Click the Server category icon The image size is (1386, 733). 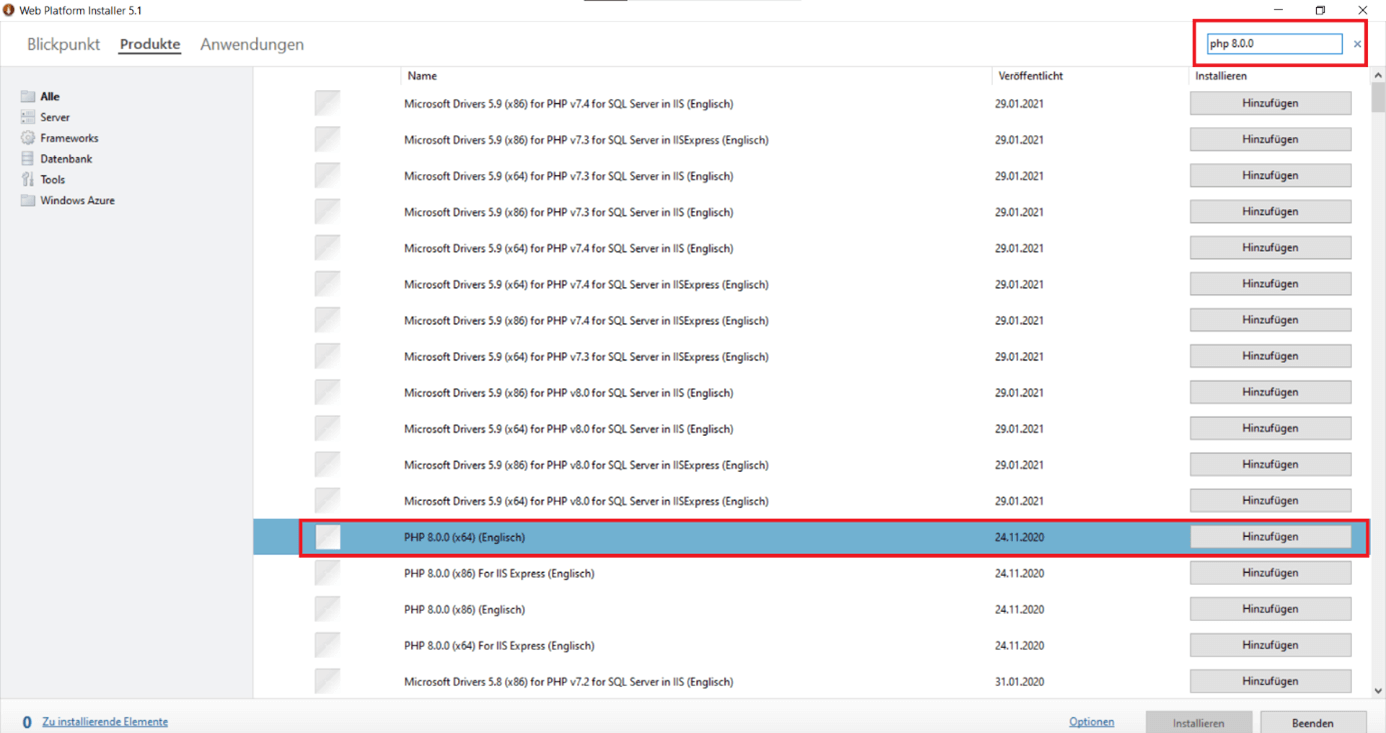coord(28,117)
